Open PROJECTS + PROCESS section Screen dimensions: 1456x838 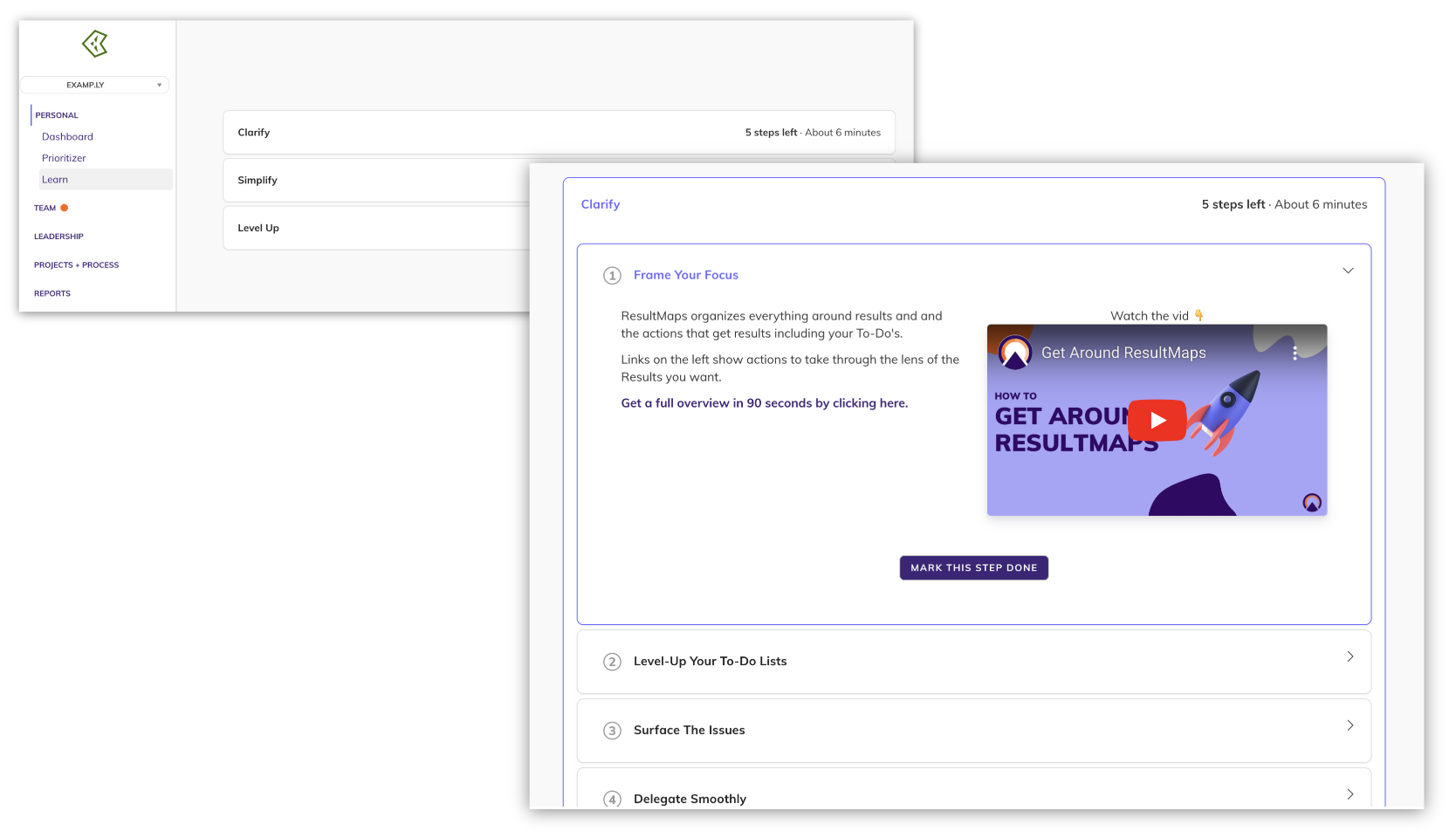76,265
